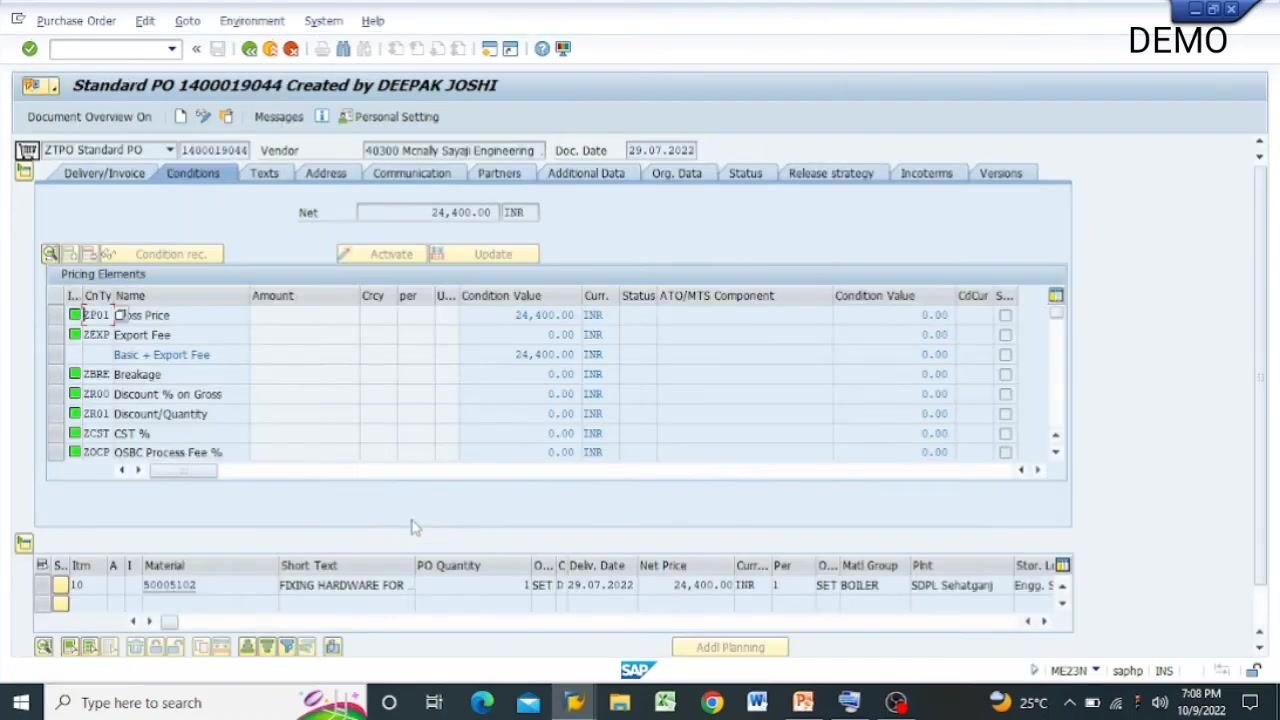Open the Pricing Elements table settings icon
The width and height of the screenshot is (1280, 720).
(1056, 296)
